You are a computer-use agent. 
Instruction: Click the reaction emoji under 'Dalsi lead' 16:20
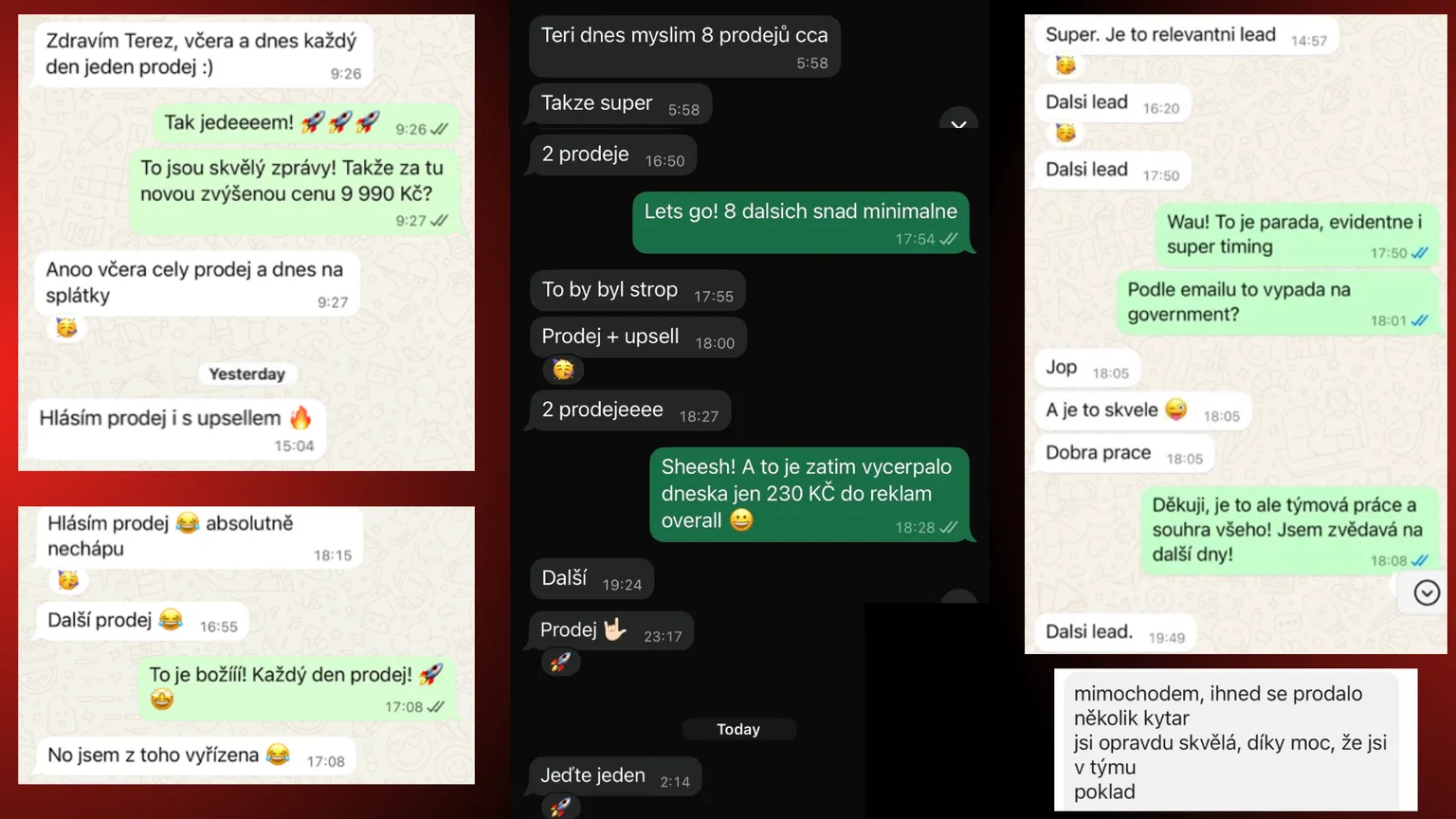[1065, 133]
